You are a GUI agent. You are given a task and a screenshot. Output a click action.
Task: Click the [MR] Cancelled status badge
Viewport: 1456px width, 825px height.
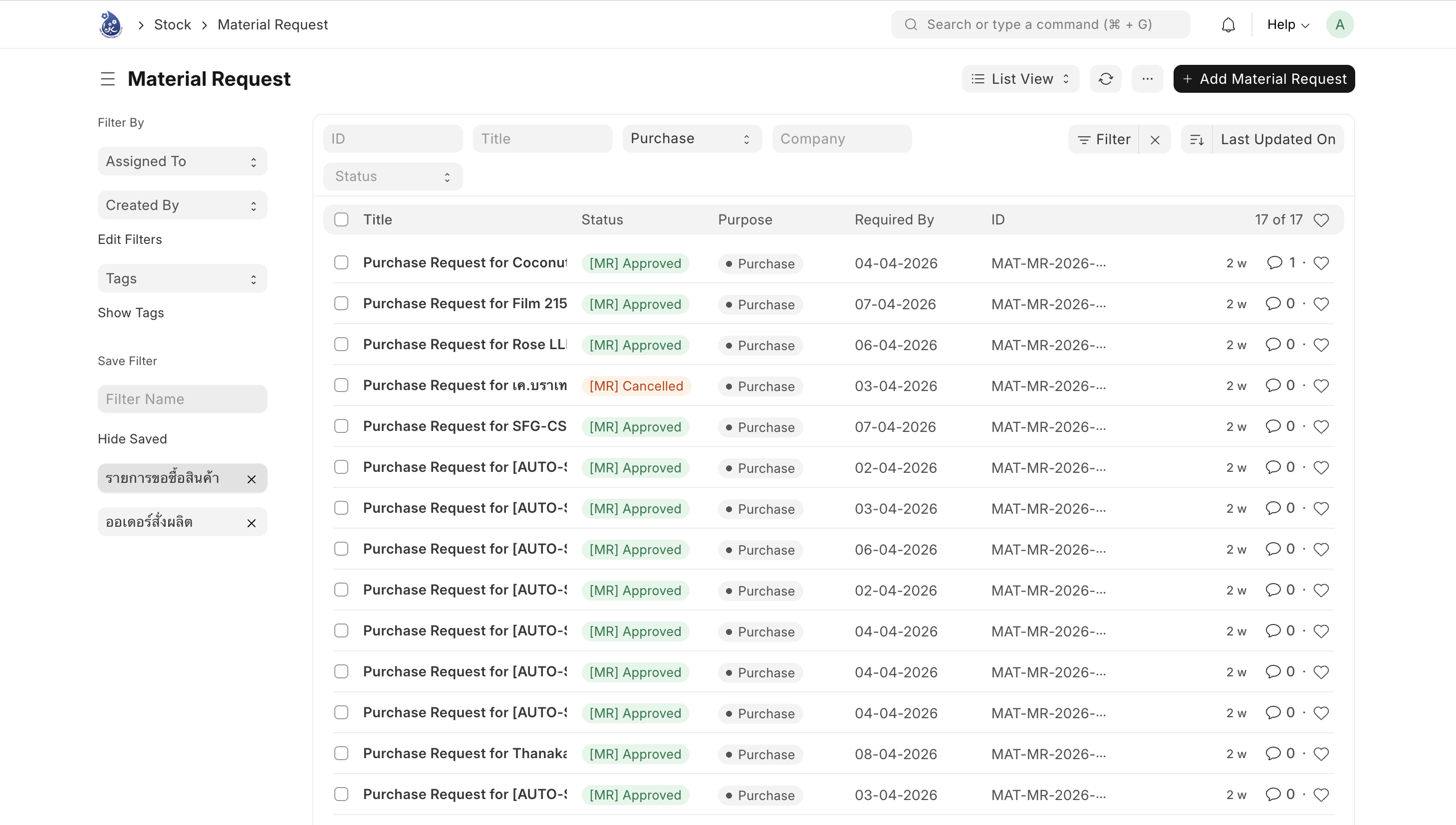tap(636, 386)
